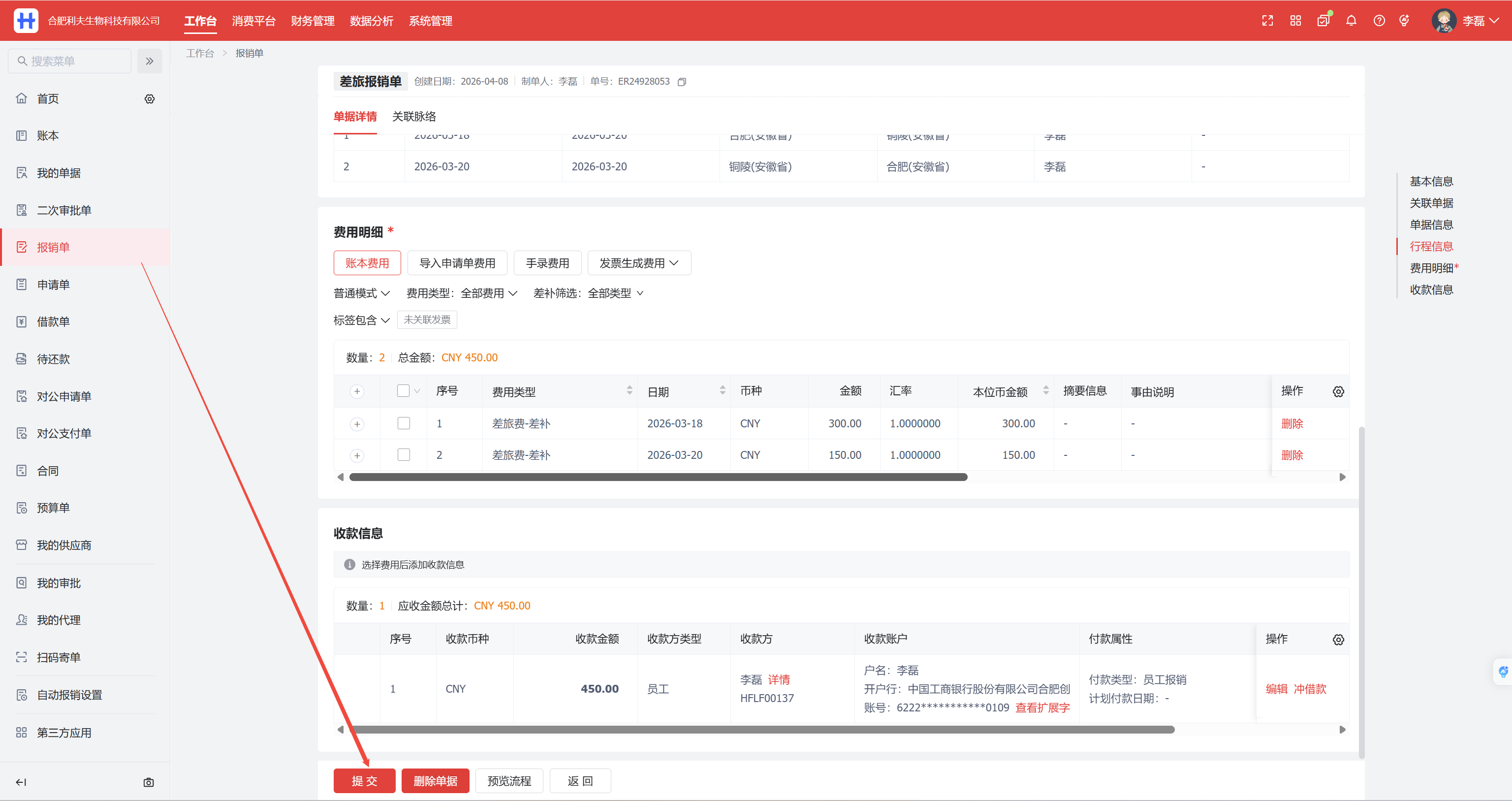Expand sidebar menu with double-arrow icon
Image resolution: width=1512 pixels, height=801 pixels.
pos(150,61)
